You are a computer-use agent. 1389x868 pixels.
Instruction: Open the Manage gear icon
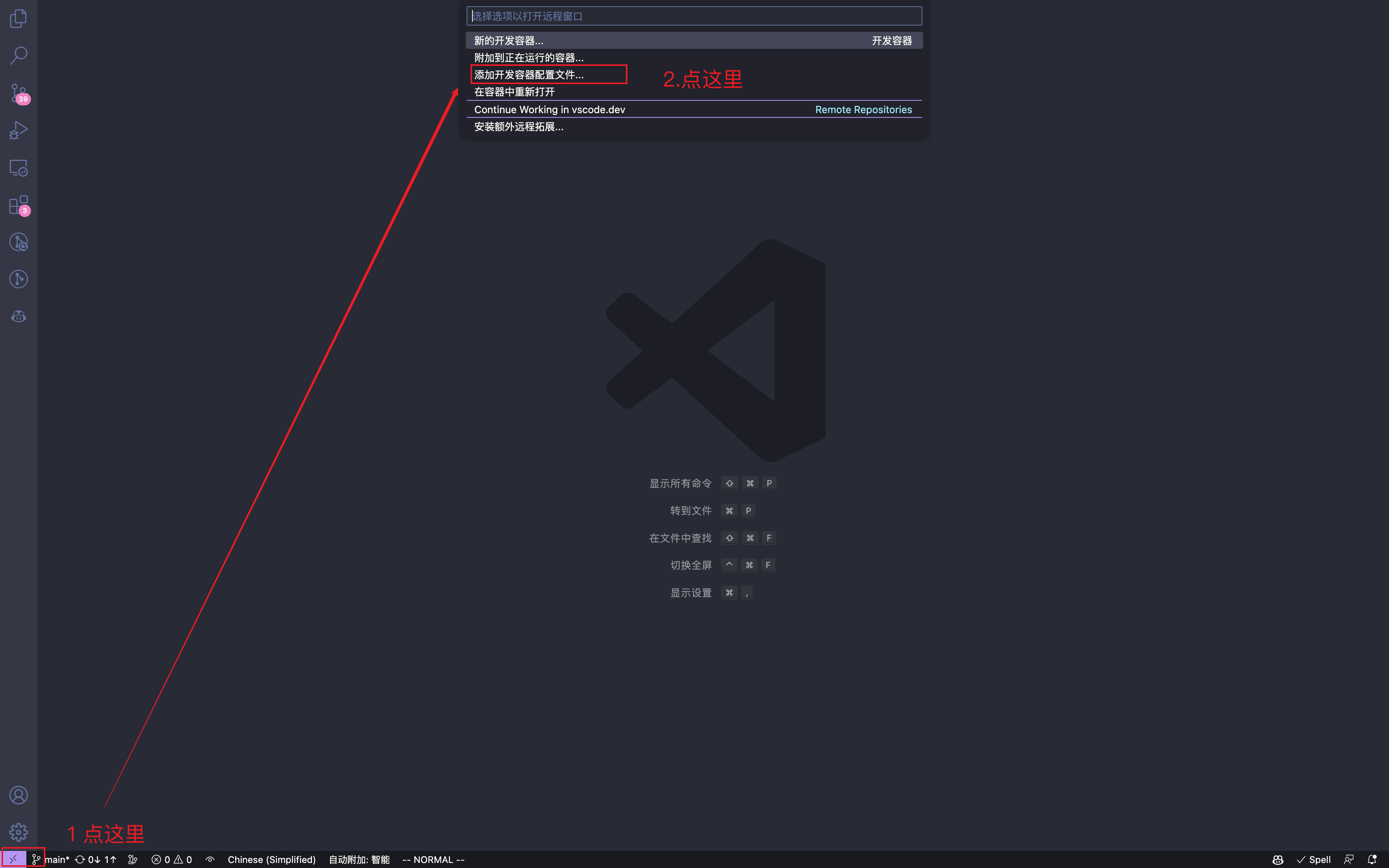point(18,832)
